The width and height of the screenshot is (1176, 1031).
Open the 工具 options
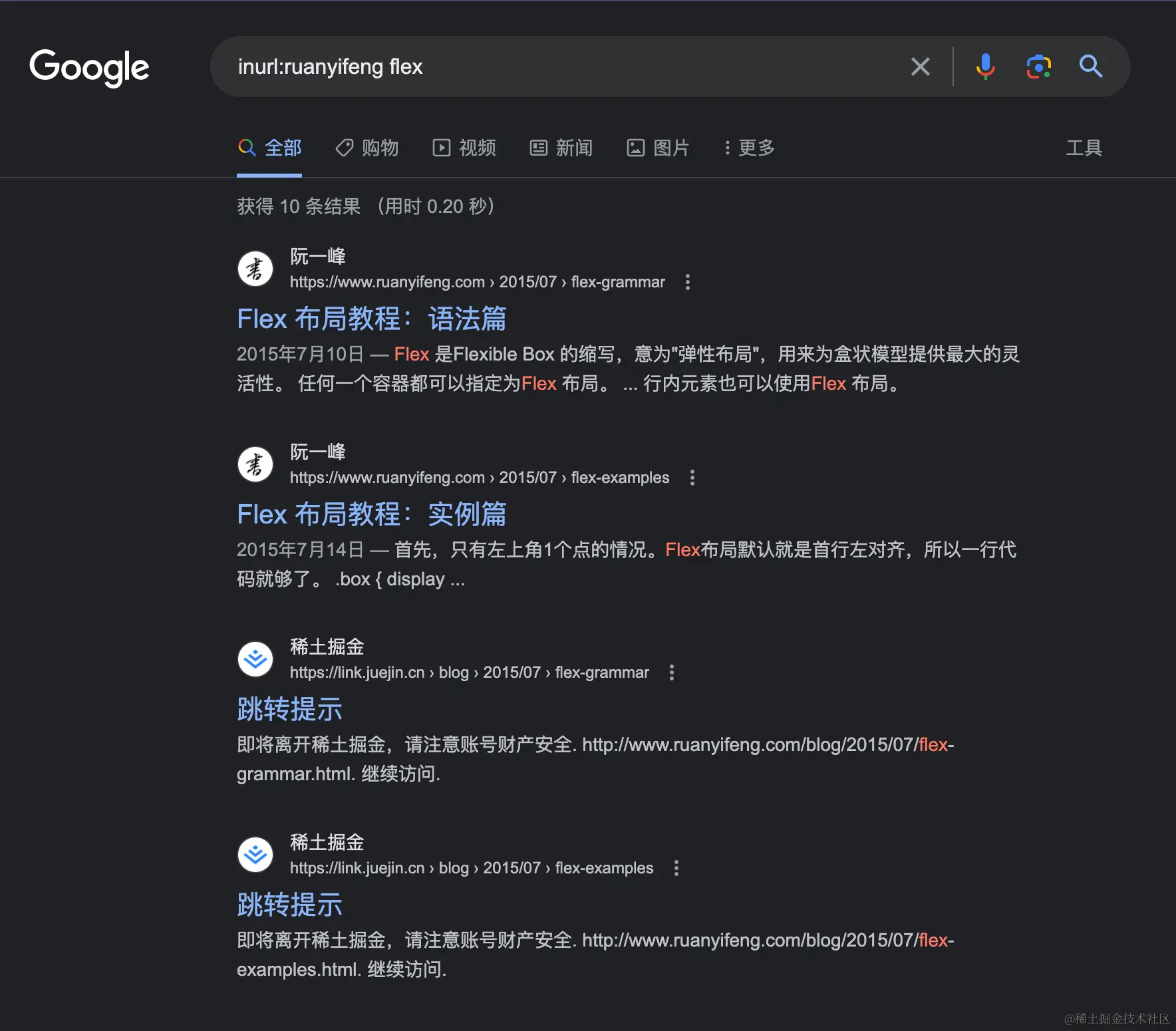coord(1084,148)
